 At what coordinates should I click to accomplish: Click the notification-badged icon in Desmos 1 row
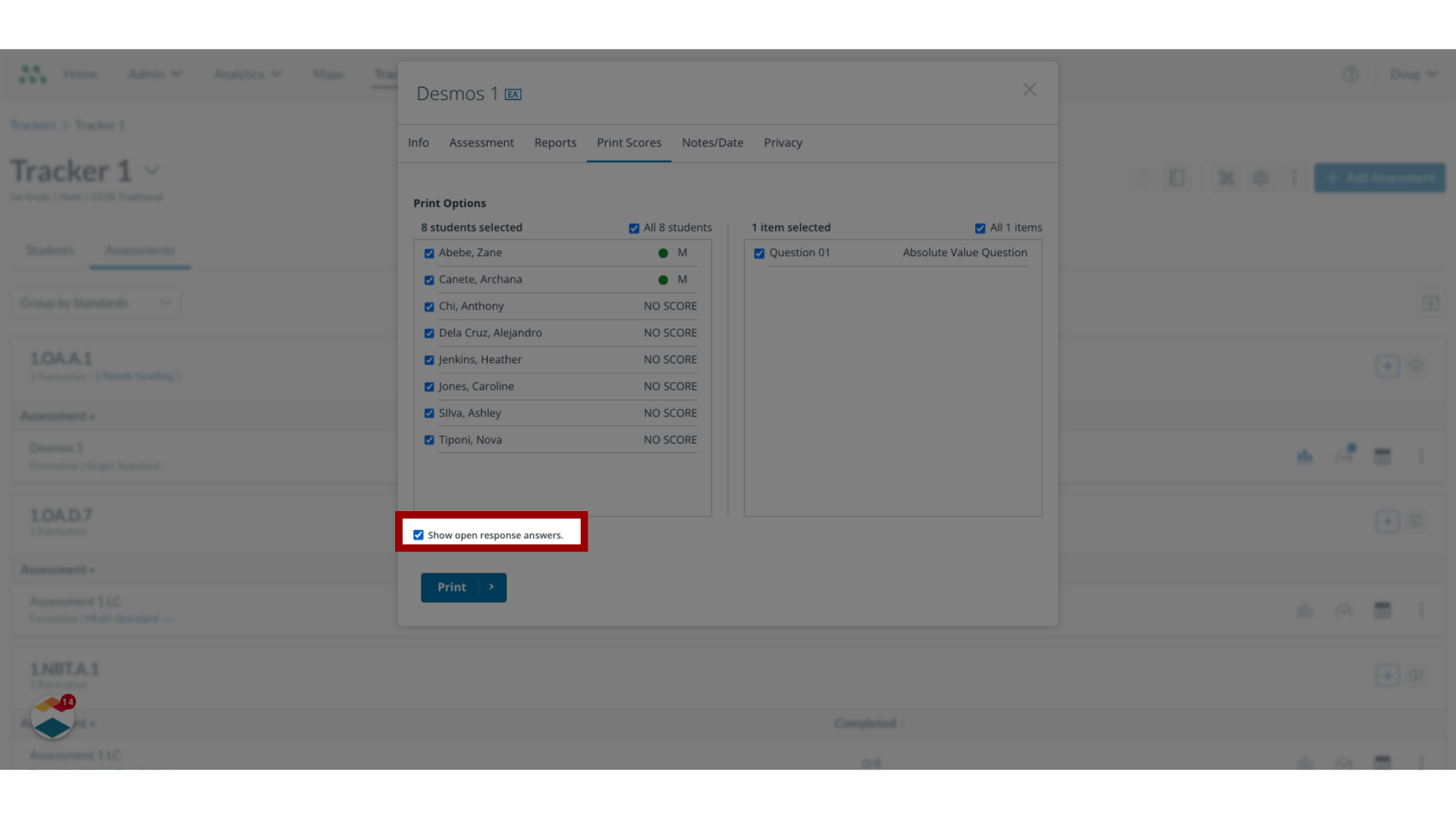1345,455
